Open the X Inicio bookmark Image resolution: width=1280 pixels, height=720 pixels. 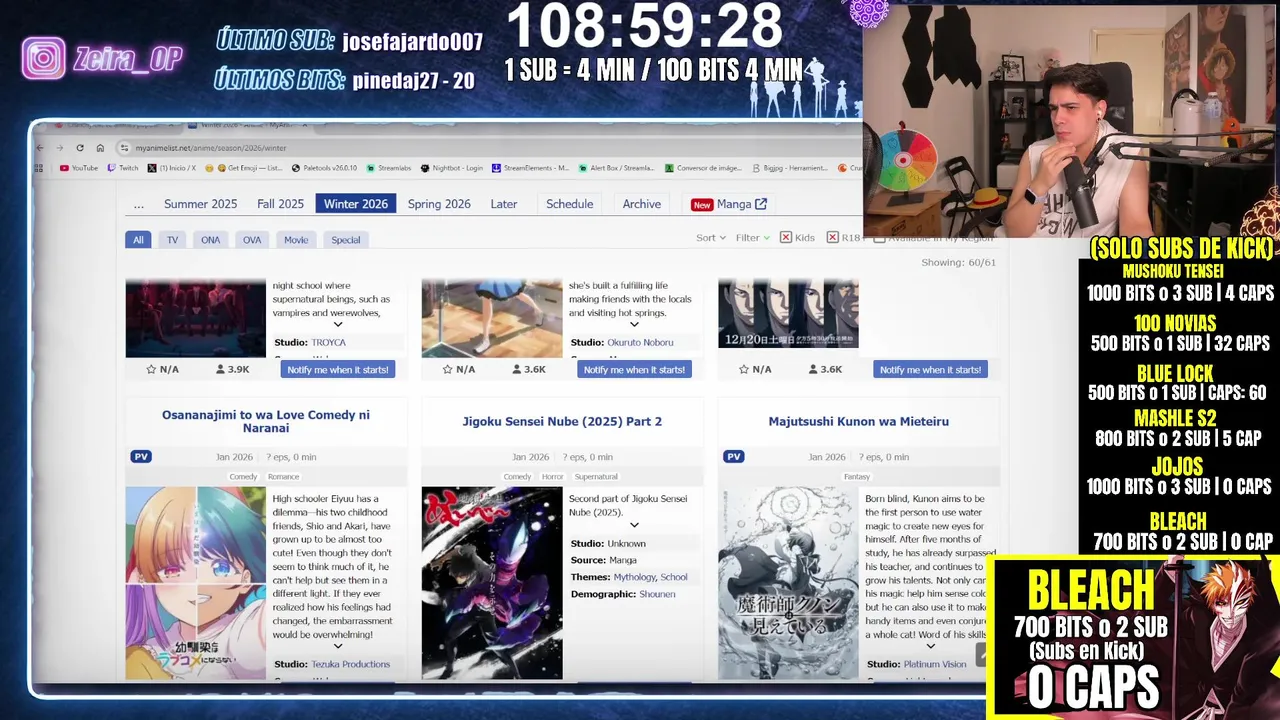tap(172, 168)
